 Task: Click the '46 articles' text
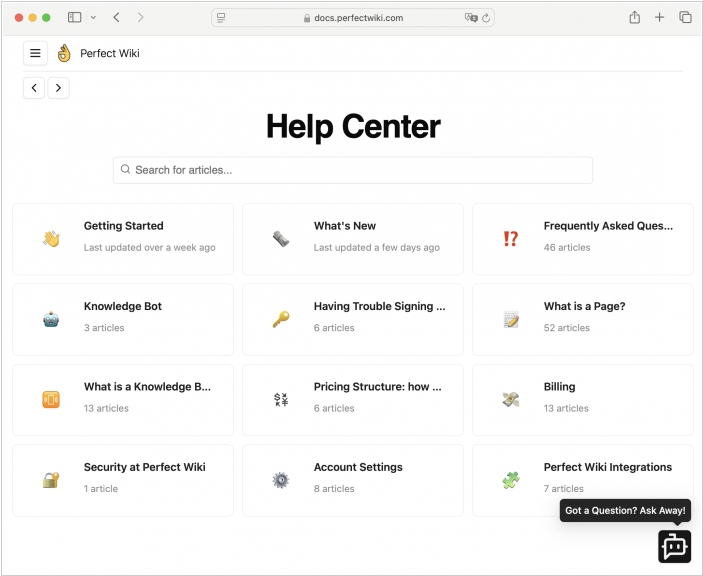[567, 247]
